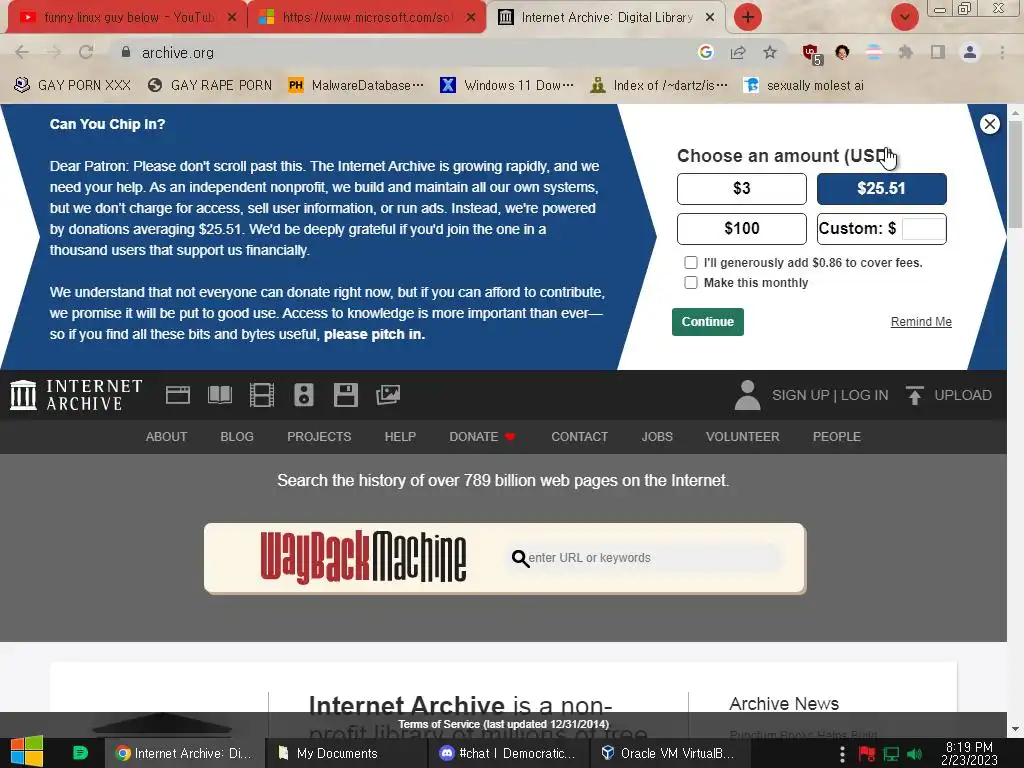The image size is (1024, 768).
Task: Open the DONATE menu item
Action: [x=482, y=436]
